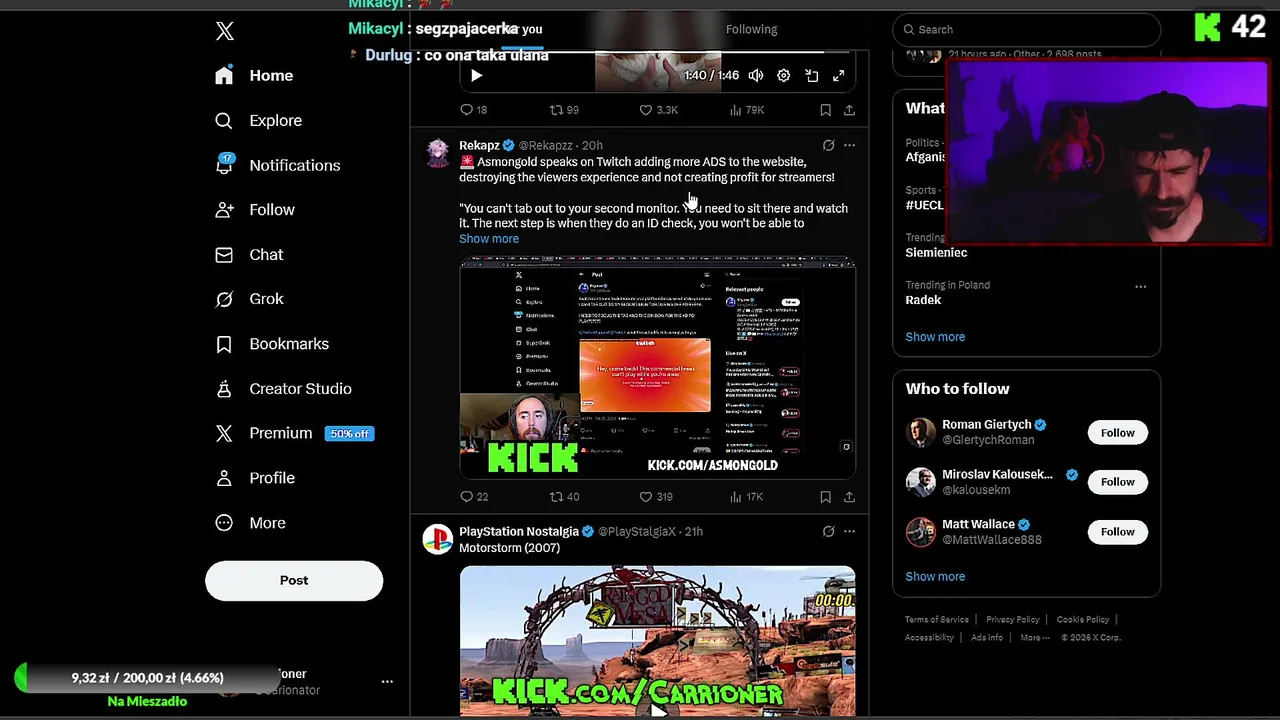
Task: Follow Roman Giertych
Action: point(1117,433)
